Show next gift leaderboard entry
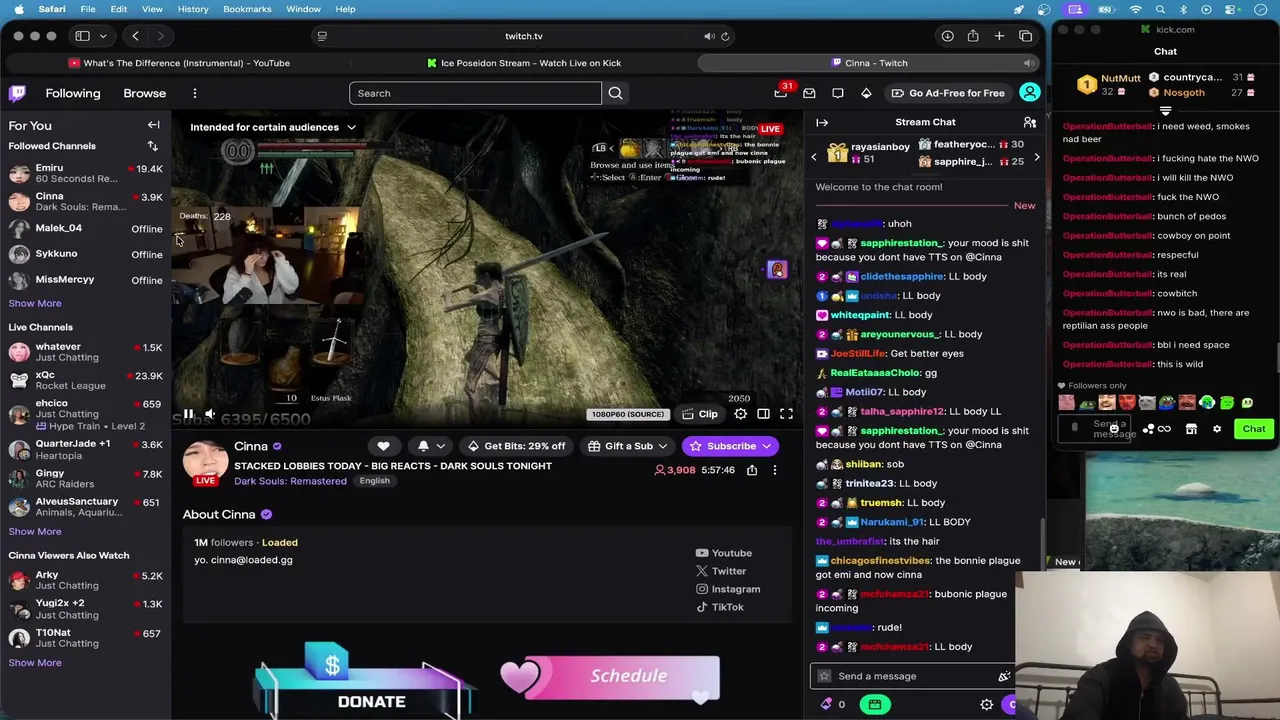The height and width of the screenshot is (720, 1280). point(1036,157)
